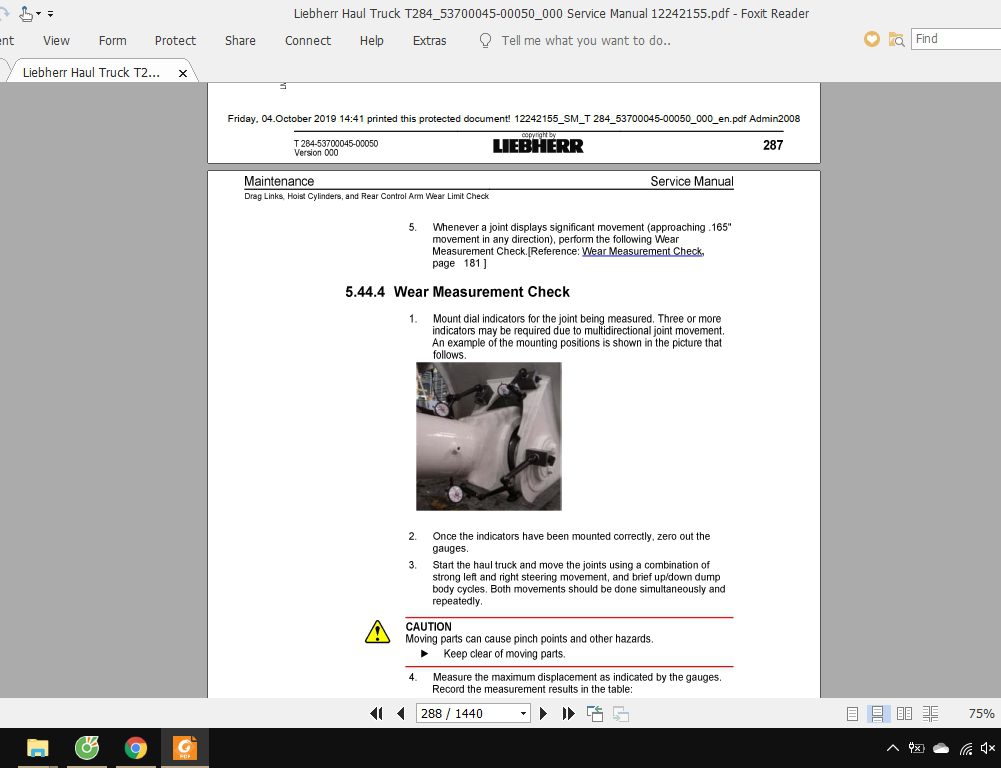Show hidden system tray icons

(893, 748)
